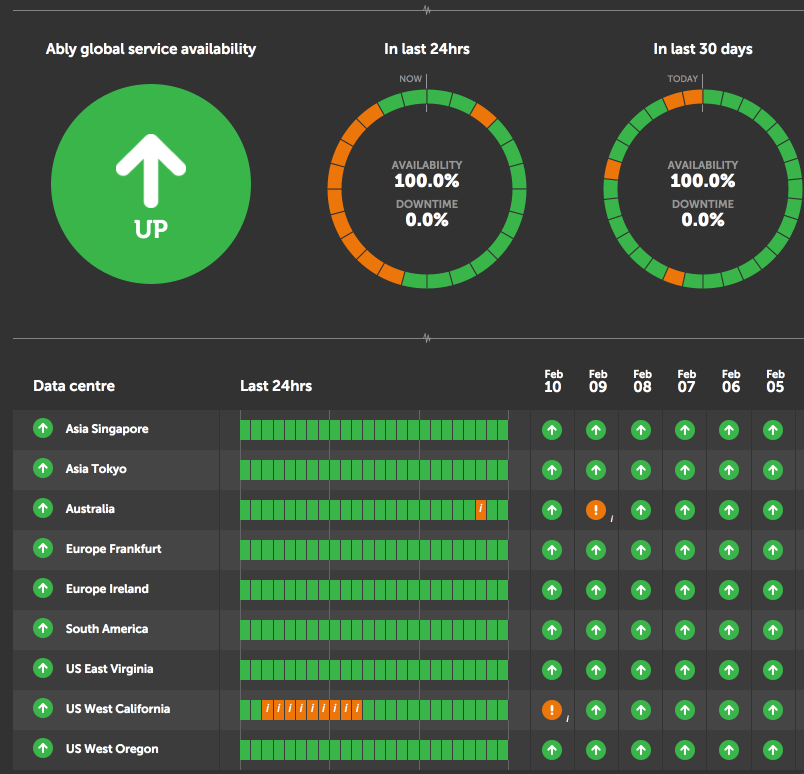The width and height of the screenshot is (804, 774).
Task: Click Europe Frankfurt row status arrow icon
Action: coord(43,548)
